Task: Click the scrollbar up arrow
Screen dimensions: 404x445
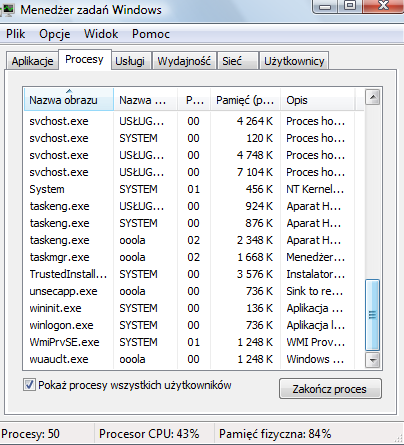Action: point(372,98)
